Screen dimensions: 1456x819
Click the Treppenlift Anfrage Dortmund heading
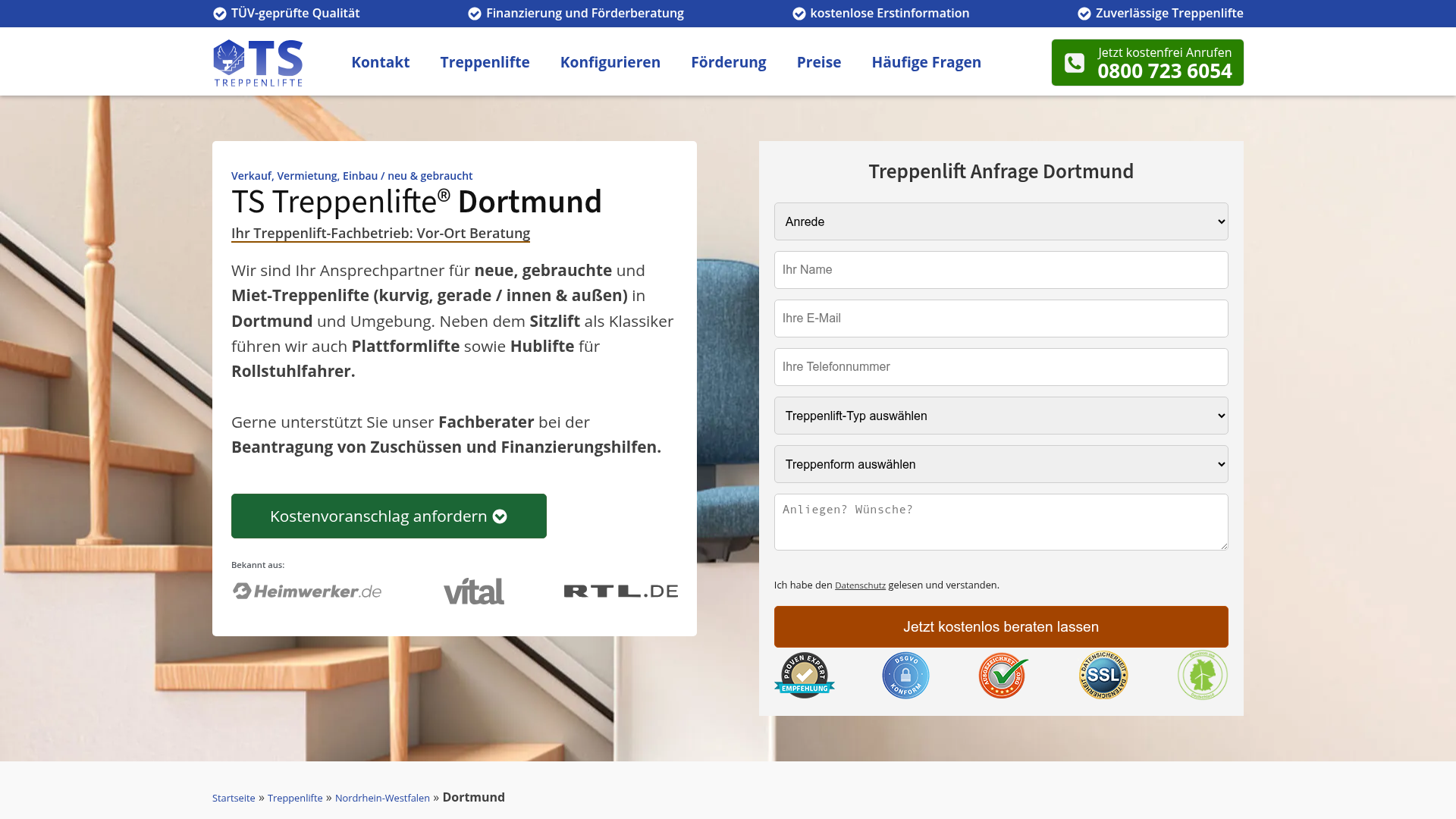pos(1001,171)
